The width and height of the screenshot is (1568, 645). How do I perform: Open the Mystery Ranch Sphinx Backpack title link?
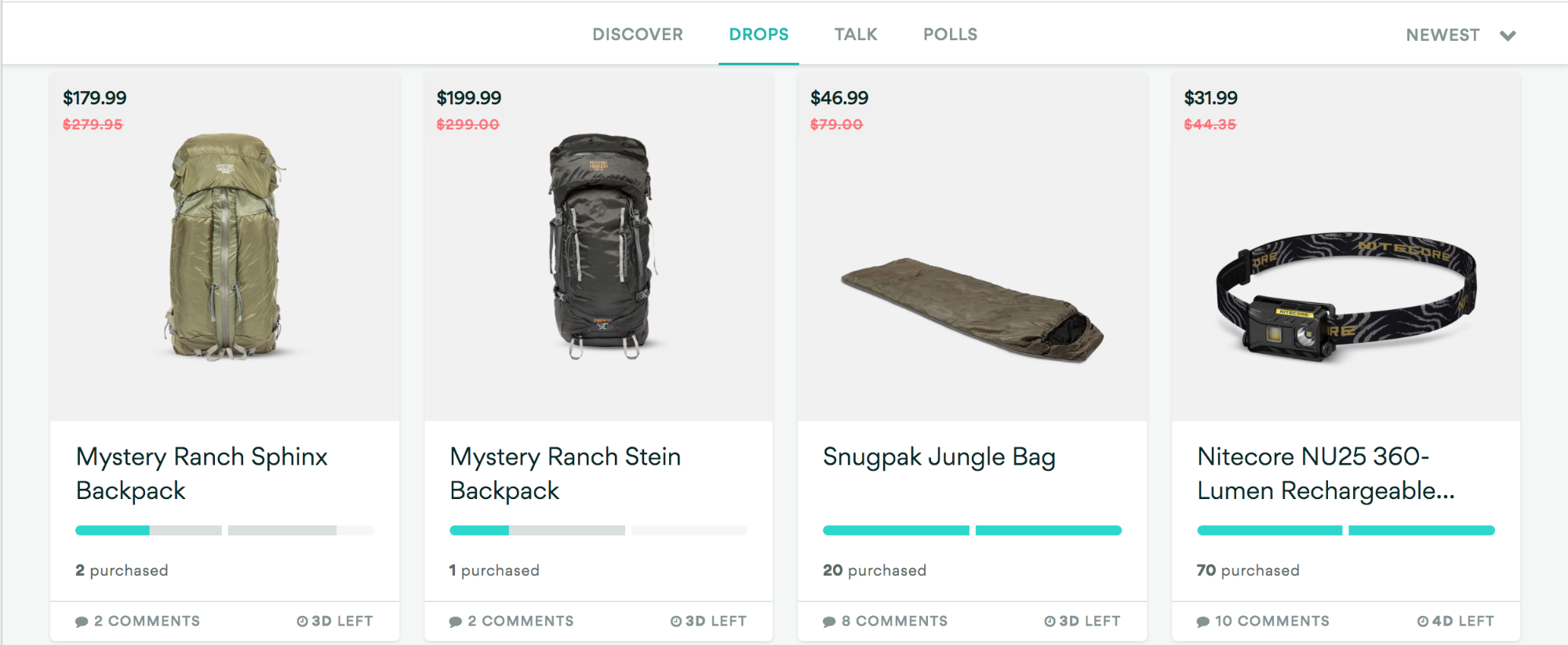tap(202, 473)
